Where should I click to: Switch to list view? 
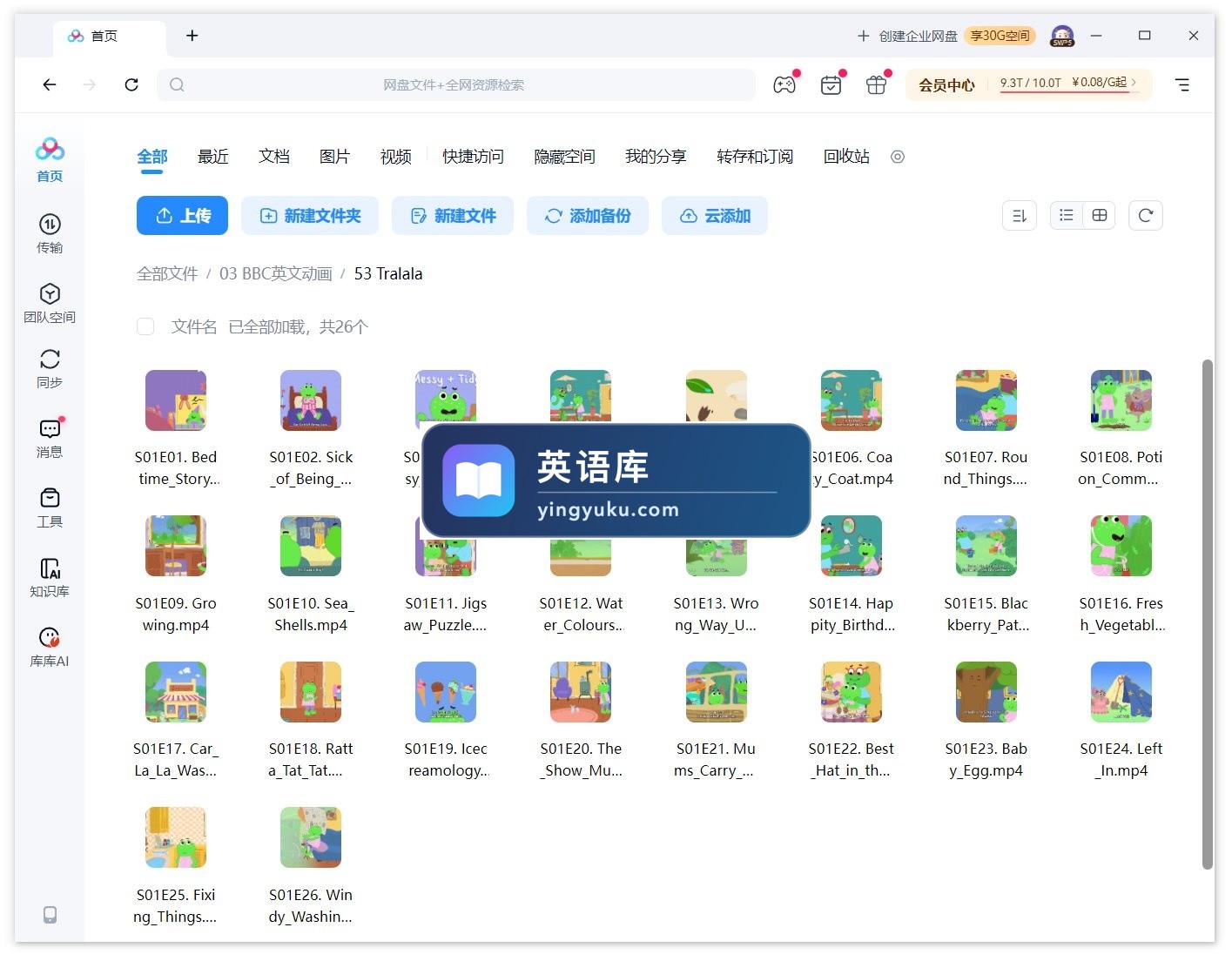point(1067,215)
